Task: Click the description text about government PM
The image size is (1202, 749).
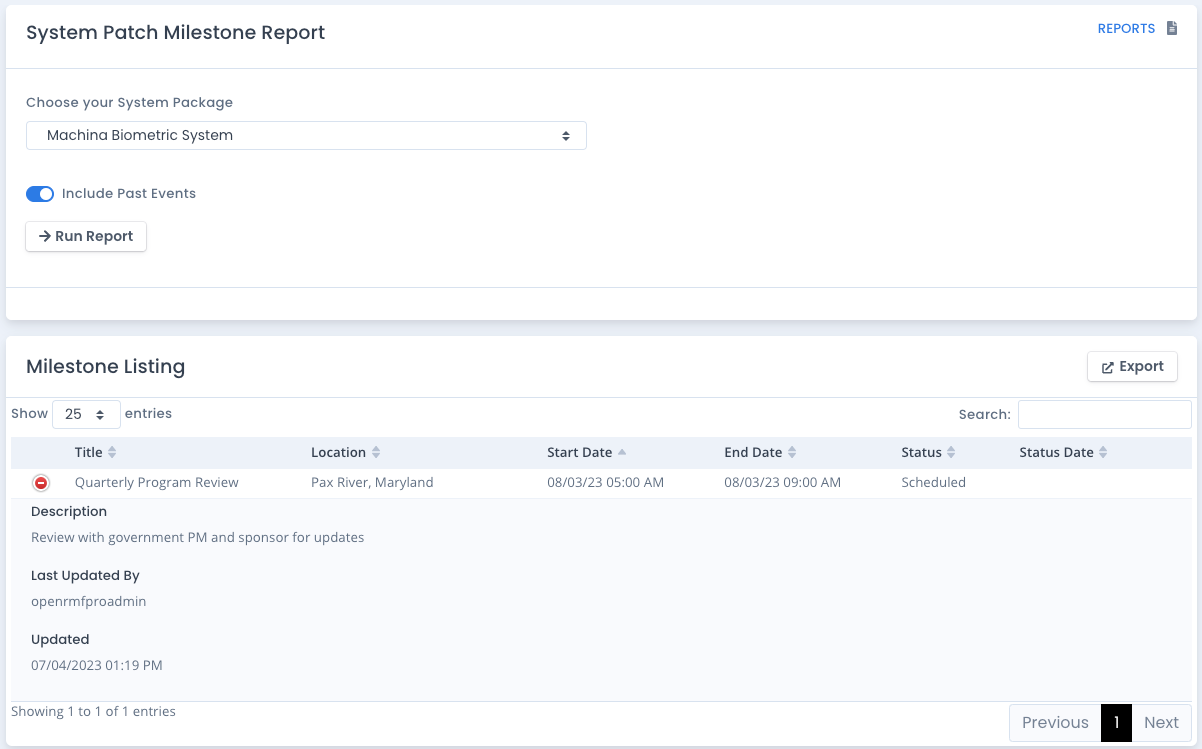Action: (x=198, y=538)
